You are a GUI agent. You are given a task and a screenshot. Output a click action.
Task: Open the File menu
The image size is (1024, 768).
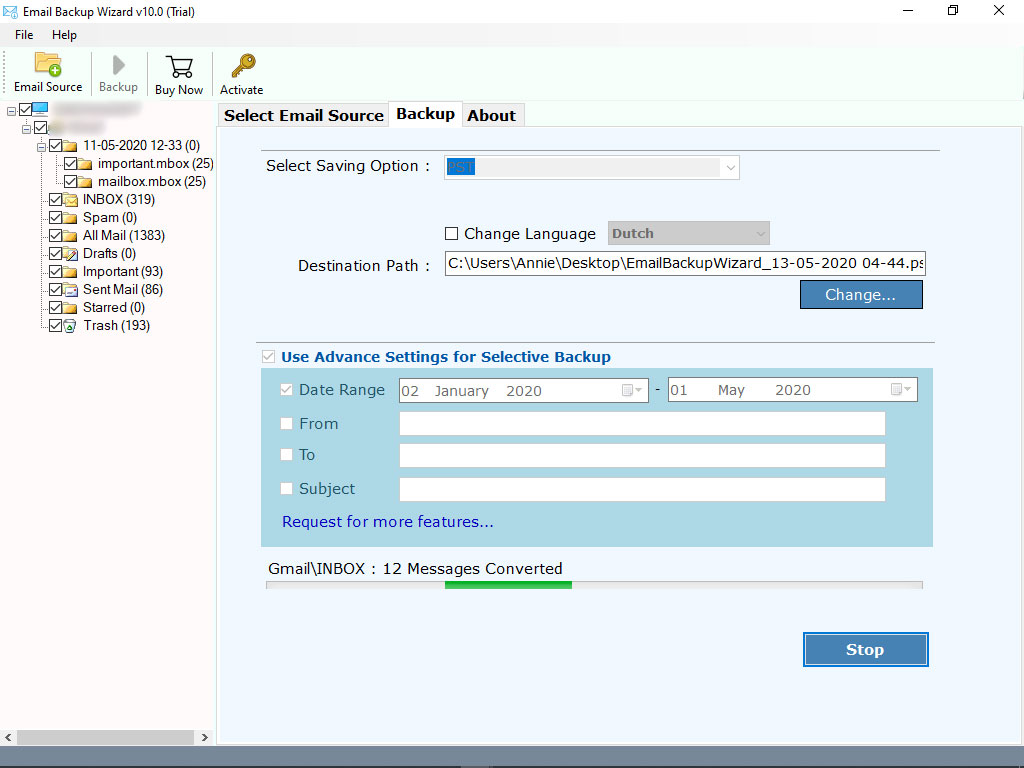23,34
